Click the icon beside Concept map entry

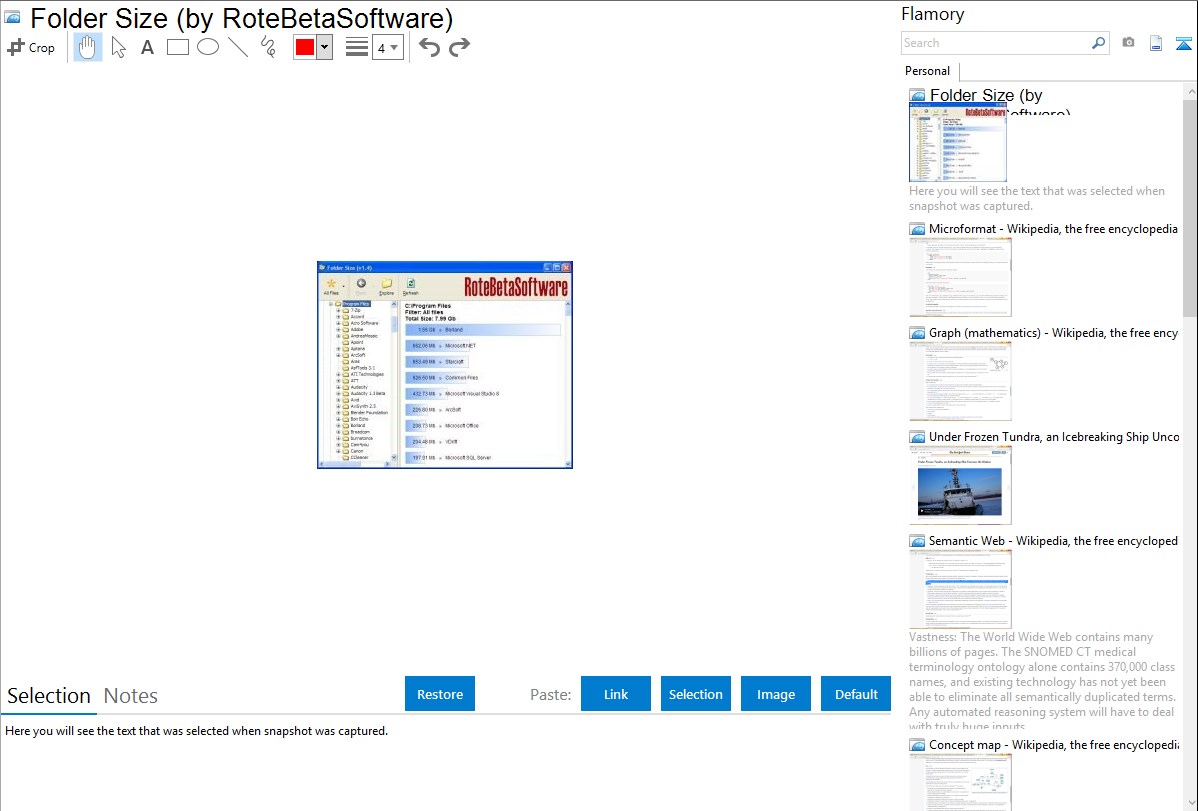point(917,744)
